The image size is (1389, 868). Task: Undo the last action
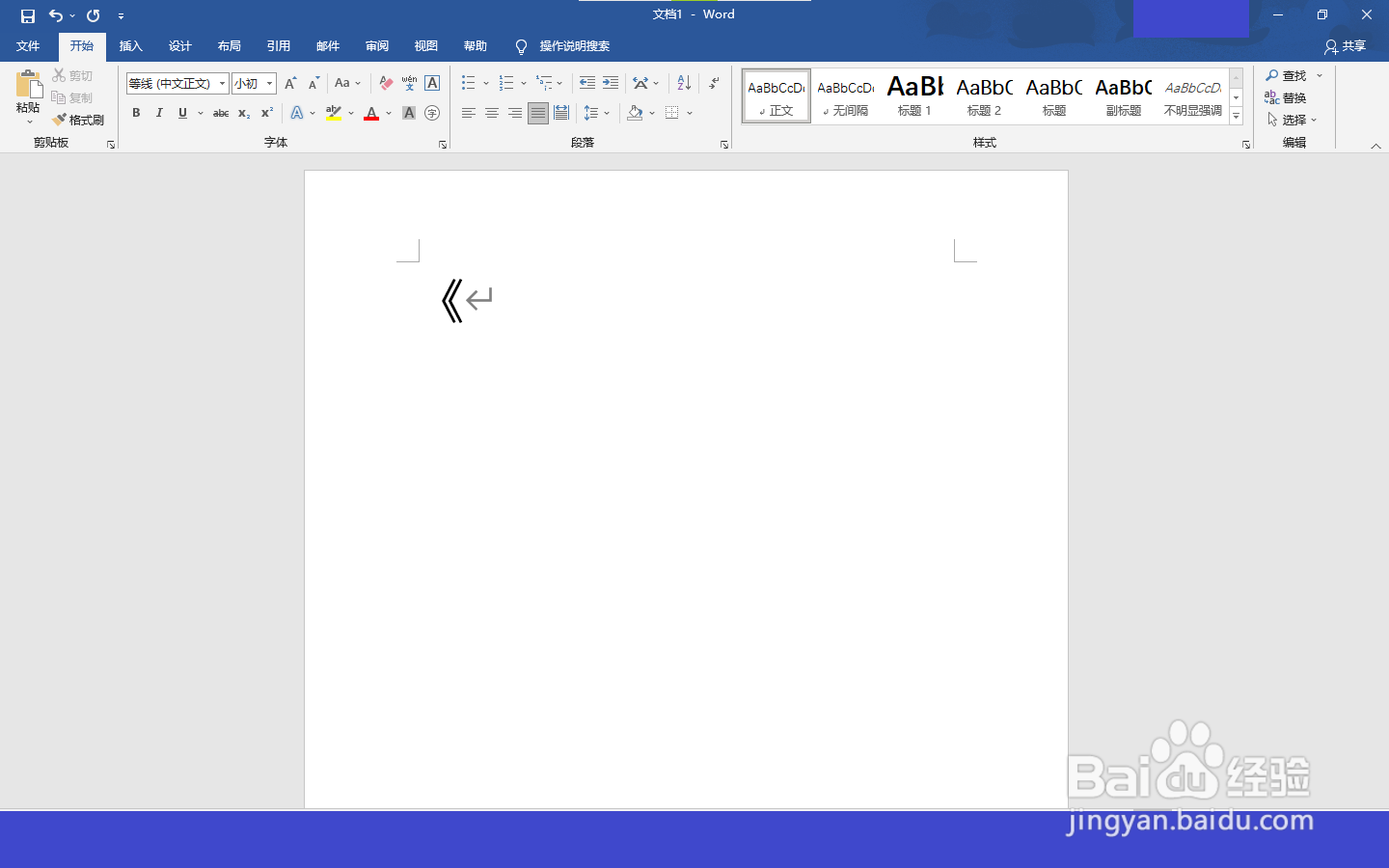pyautogui.click(x=56, y=15)
